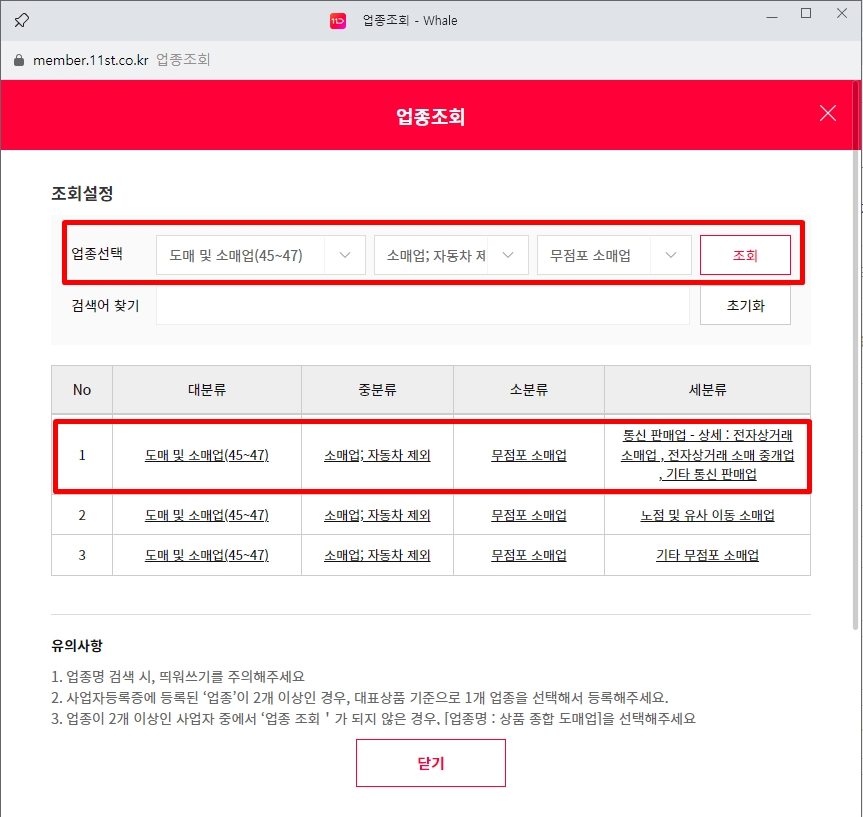This screenshot has width=863, height=817.
Task: Click the 11st favicon in title bar
Action: click(337, 21)
